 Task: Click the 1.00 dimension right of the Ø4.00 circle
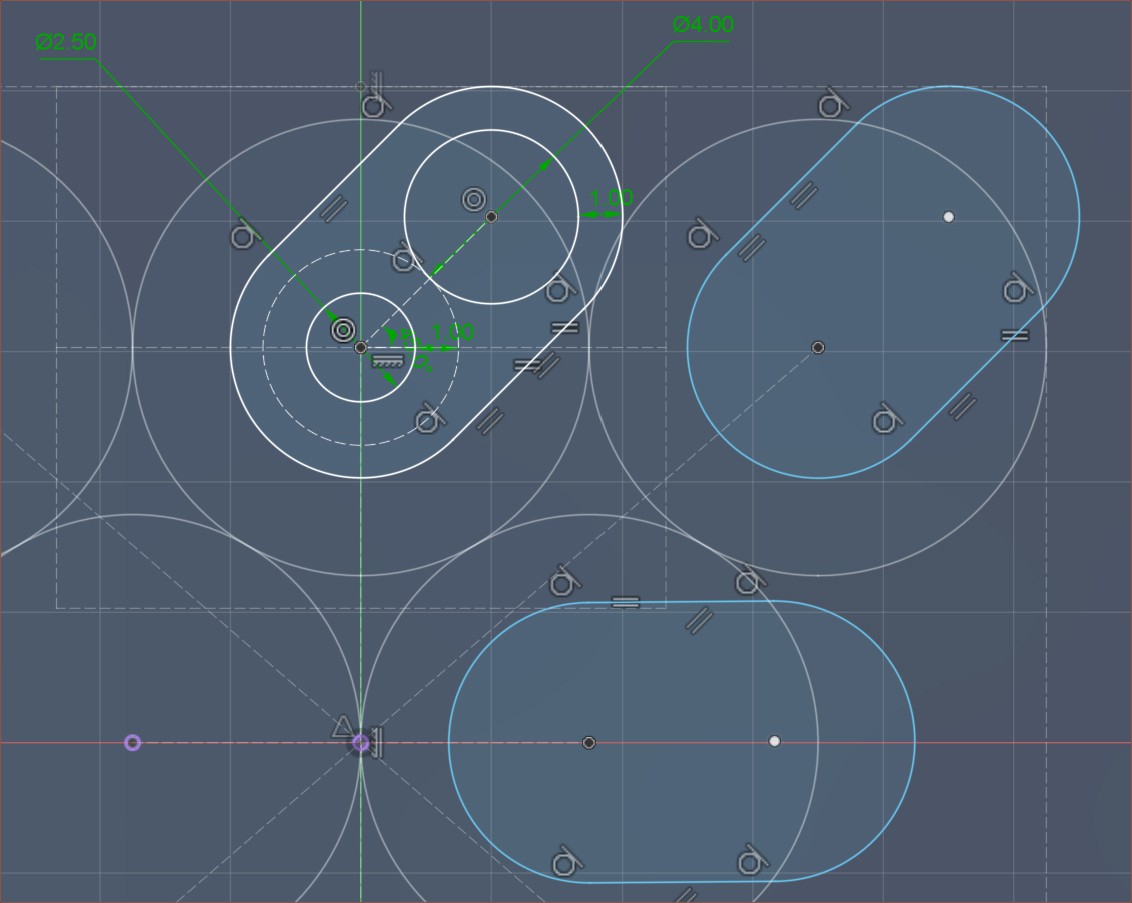point(611,198)
